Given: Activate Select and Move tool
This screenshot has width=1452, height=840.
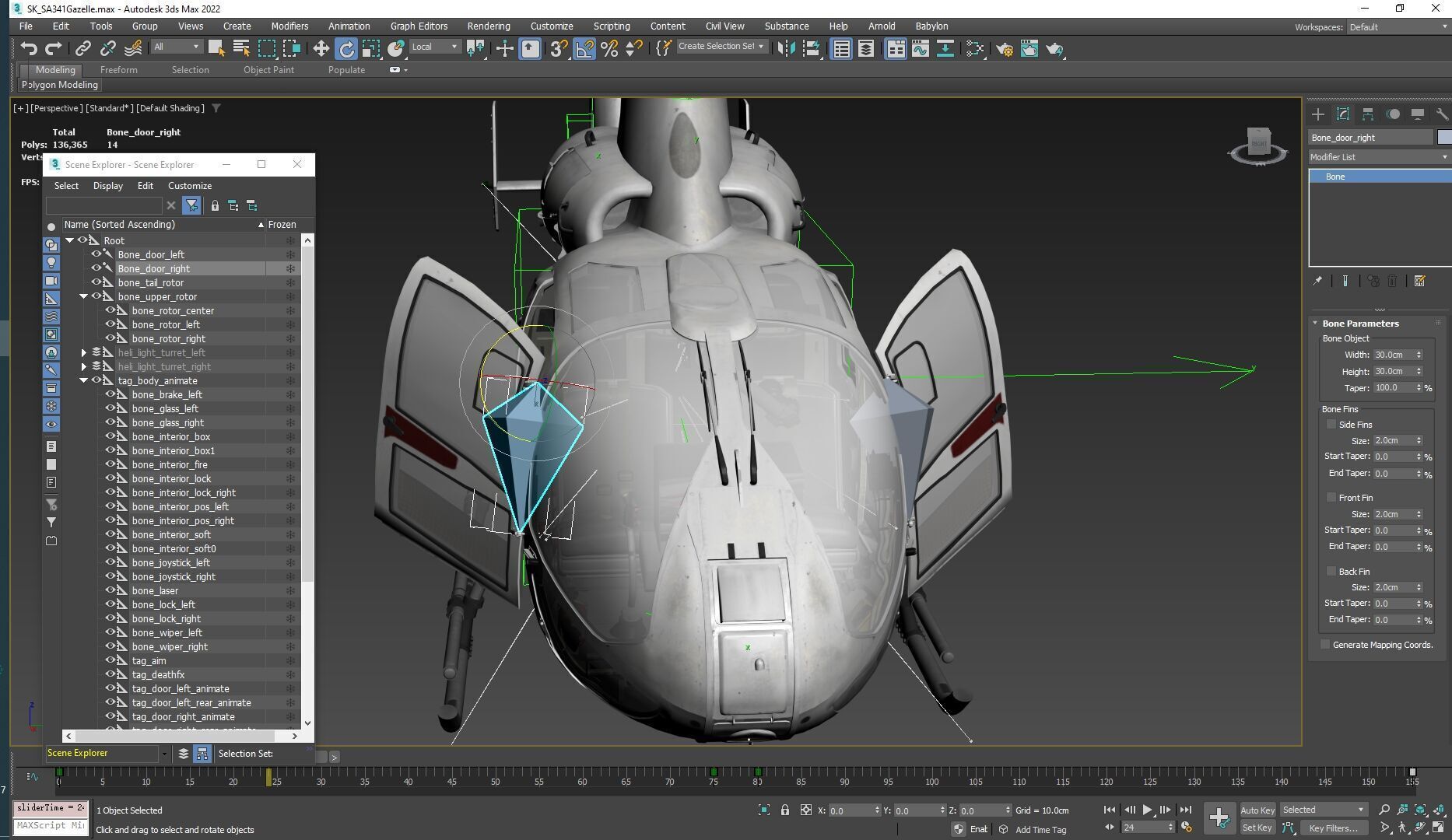Looking at the screenshot, I should (x=321, y=49).
